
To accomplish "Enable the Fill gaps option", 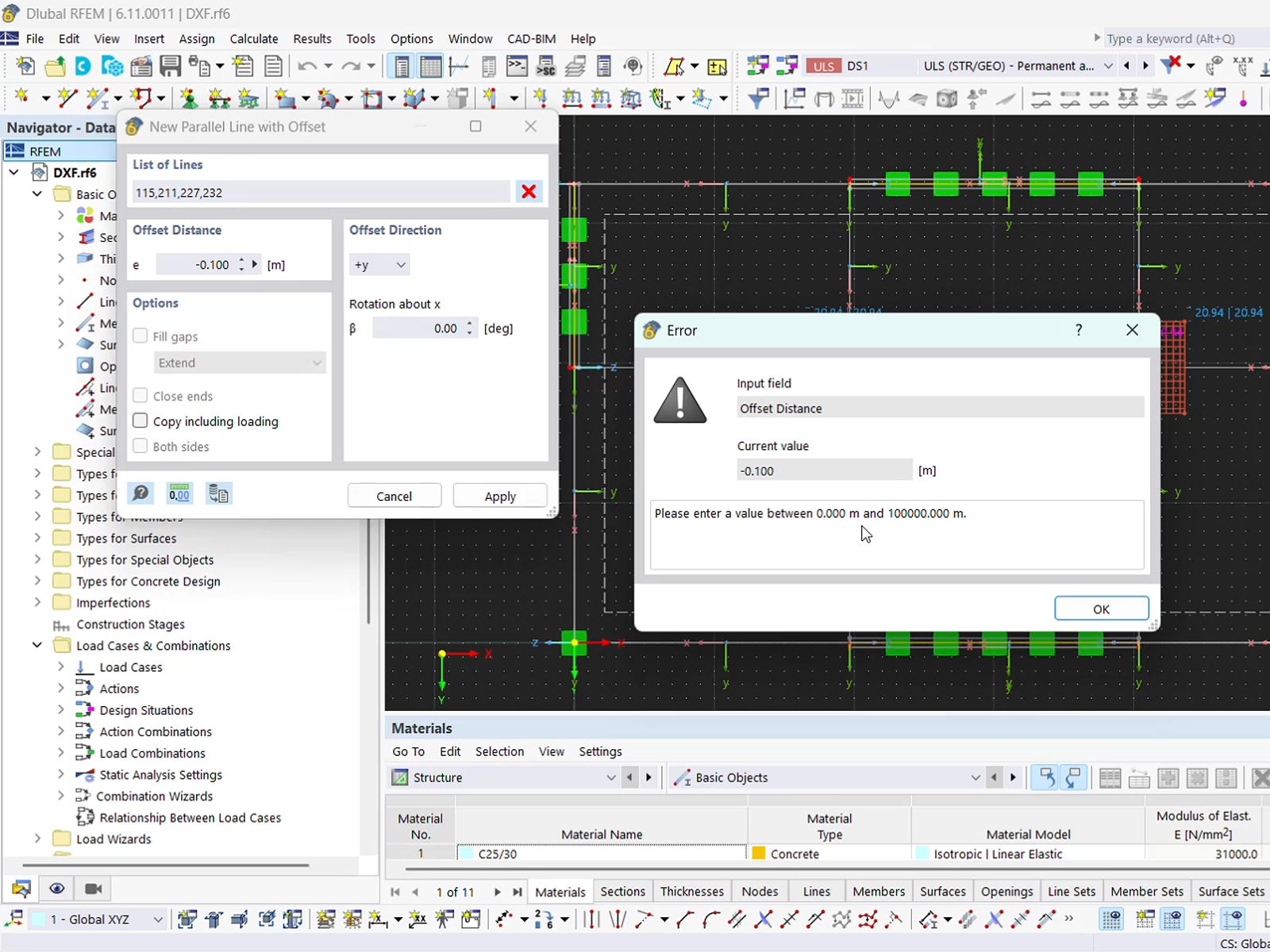I will (x=140, y=336).
